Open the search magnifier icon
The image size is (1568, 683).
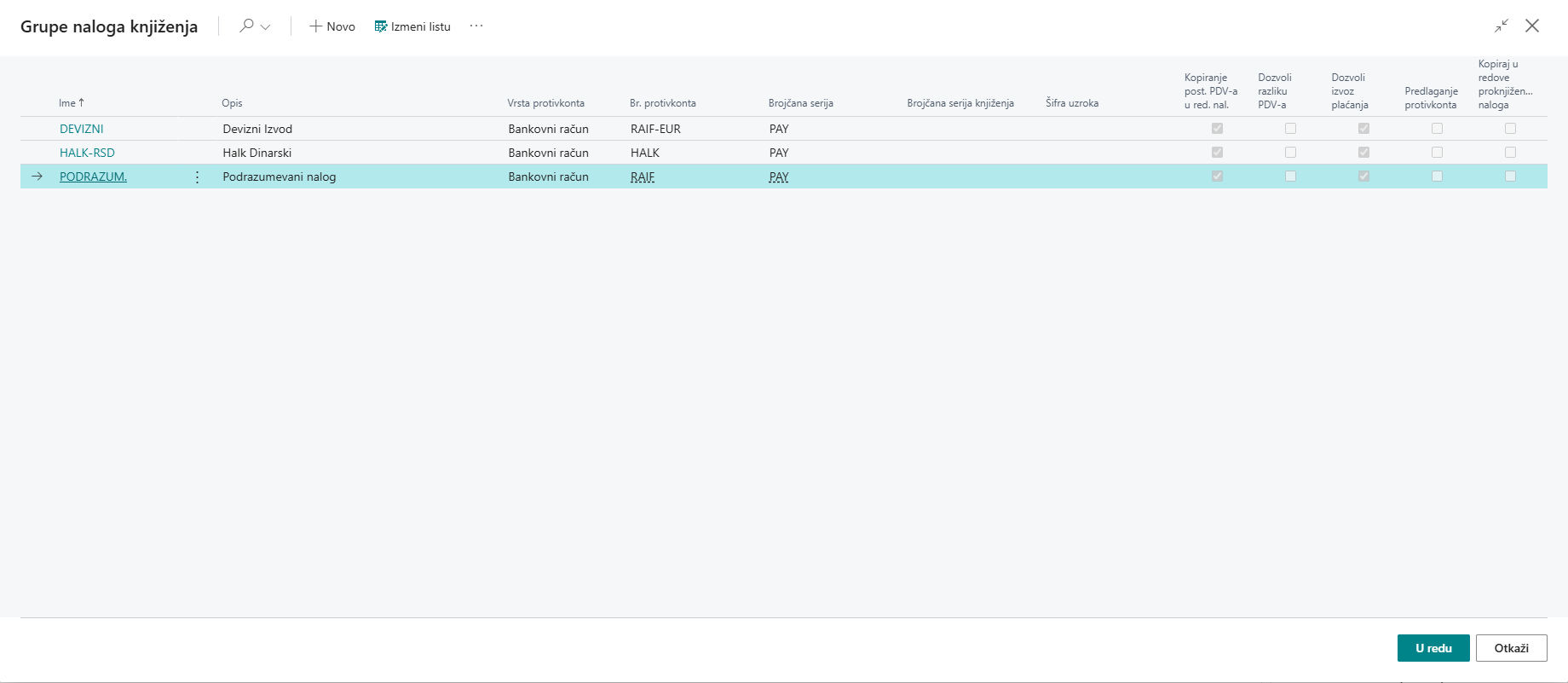[246, 26]
